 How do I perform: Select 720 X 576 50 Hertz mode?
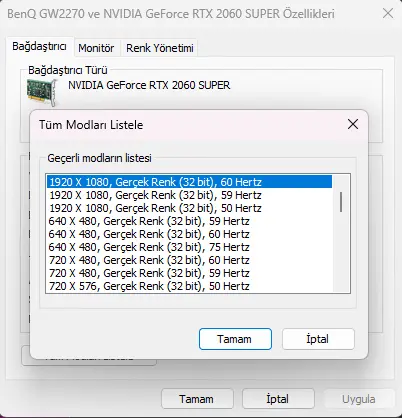coord(189,286)
